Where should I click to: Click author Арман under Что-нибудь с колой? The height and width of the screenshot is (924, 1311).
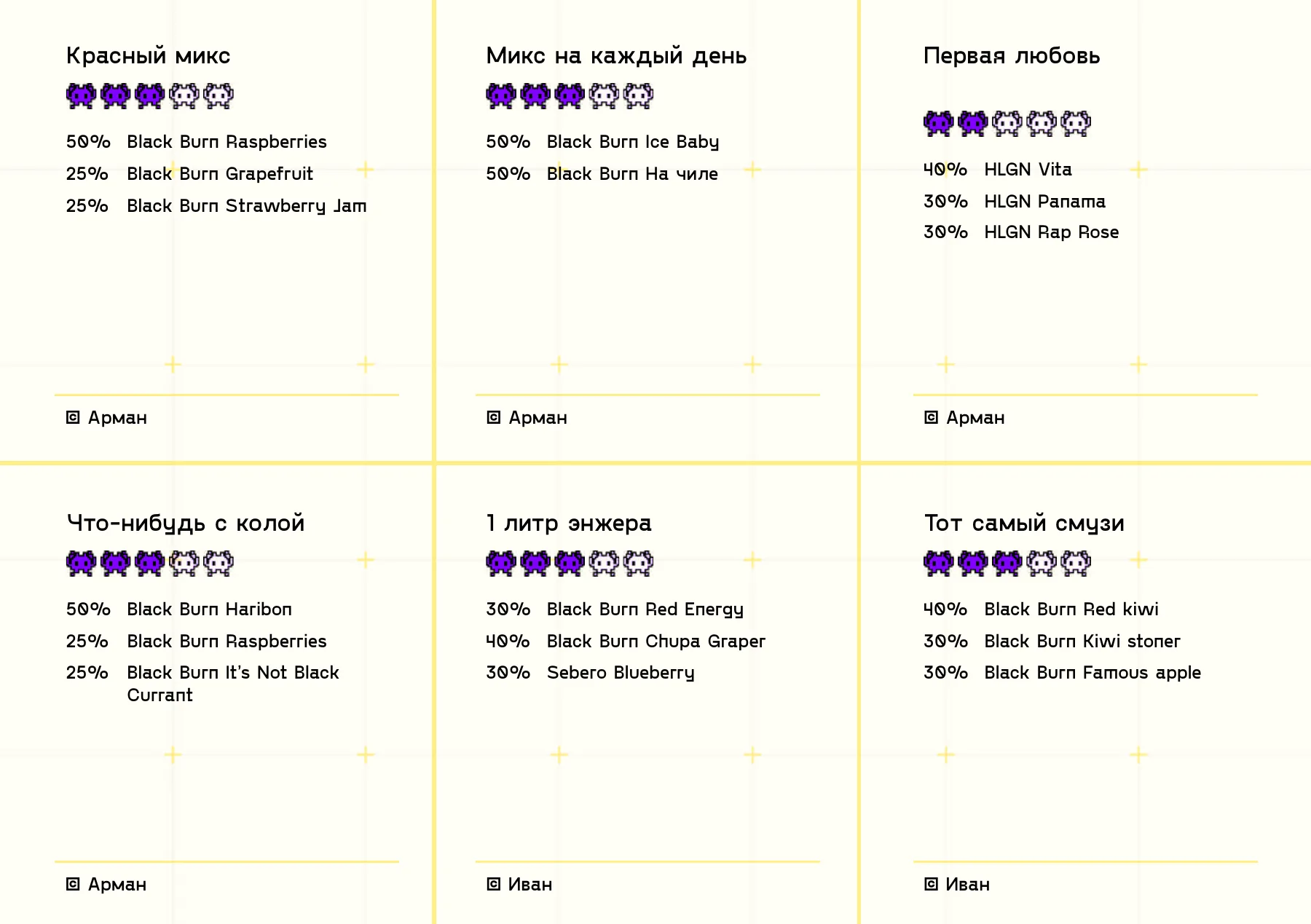(117, 884)
